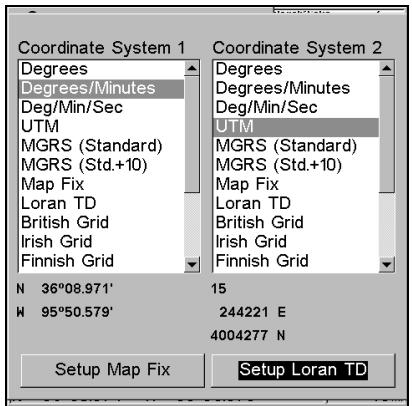
Task: Select Degrees in Coordinate System 1 list
Action: click(101, 69)
